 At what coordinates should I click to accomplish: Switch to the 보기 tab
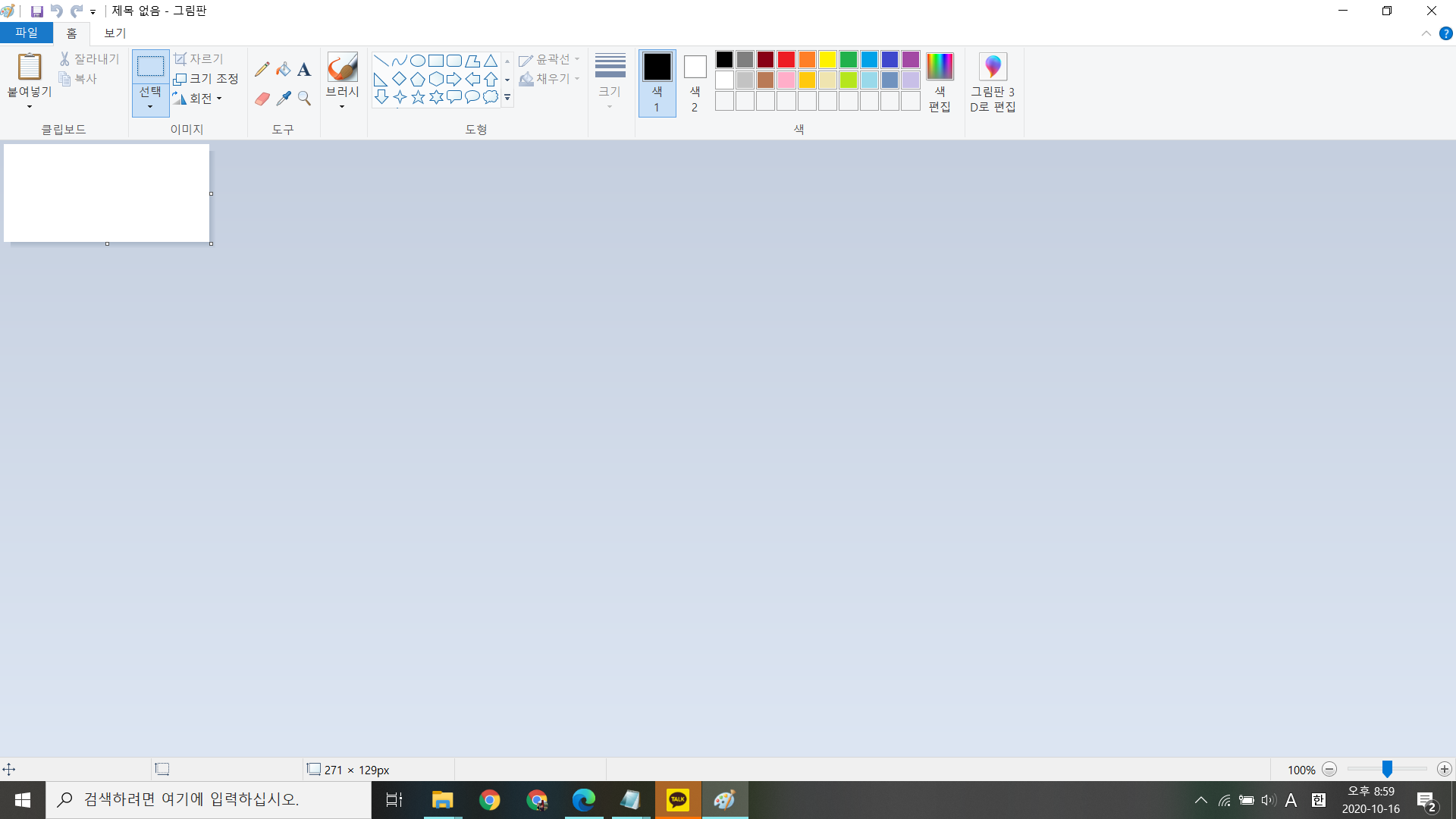(x=115, y=33)
